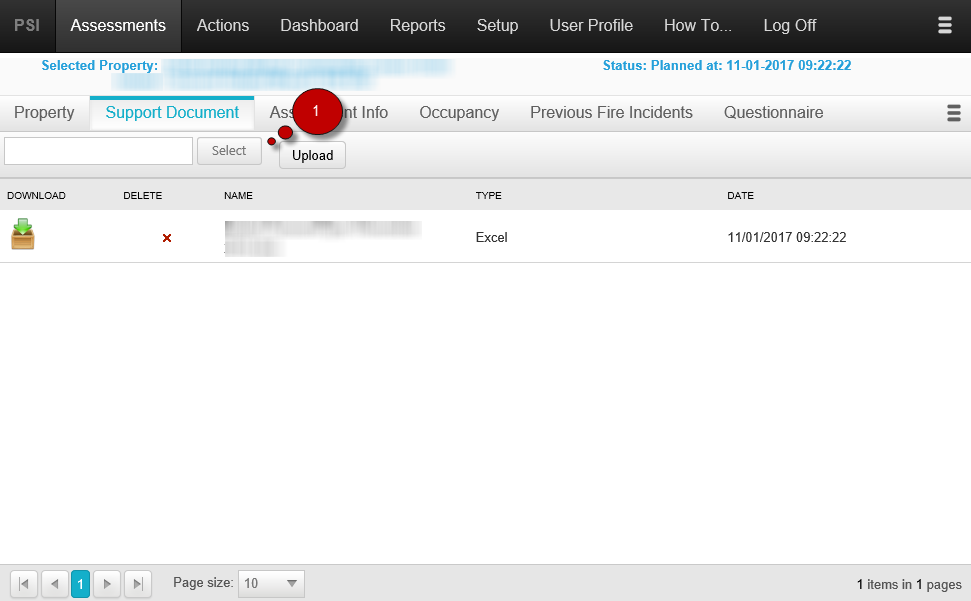Click the Upload button
The height and width of the screenshot is (601, 971).
(x=311, y=155)
